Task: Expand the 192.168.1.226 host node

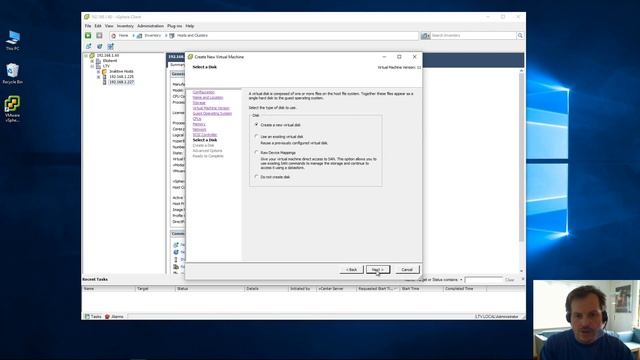Action: click(98, 77)
